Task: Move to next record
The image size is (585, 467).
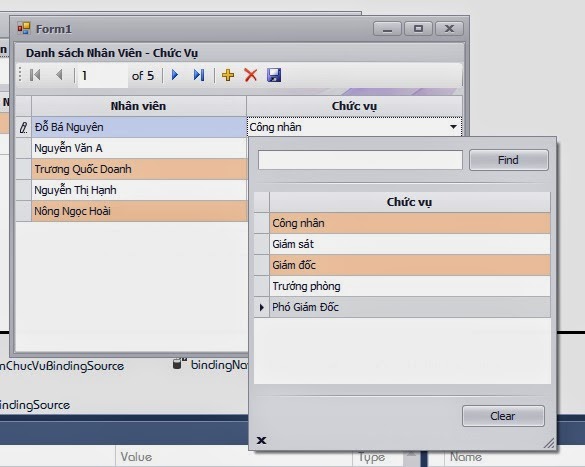Action: click(175, 75)
